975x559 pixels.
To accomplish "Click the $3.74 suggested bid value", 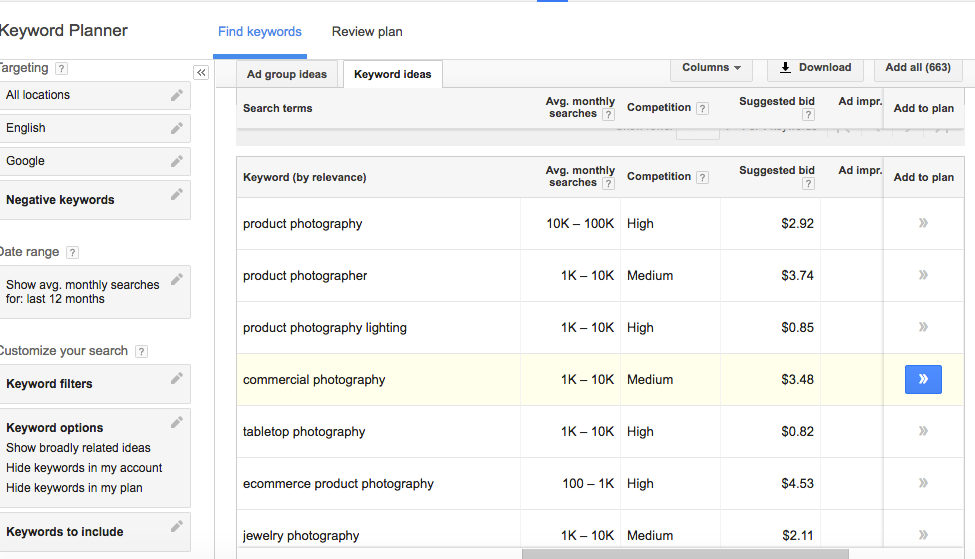I will (797, 275).
